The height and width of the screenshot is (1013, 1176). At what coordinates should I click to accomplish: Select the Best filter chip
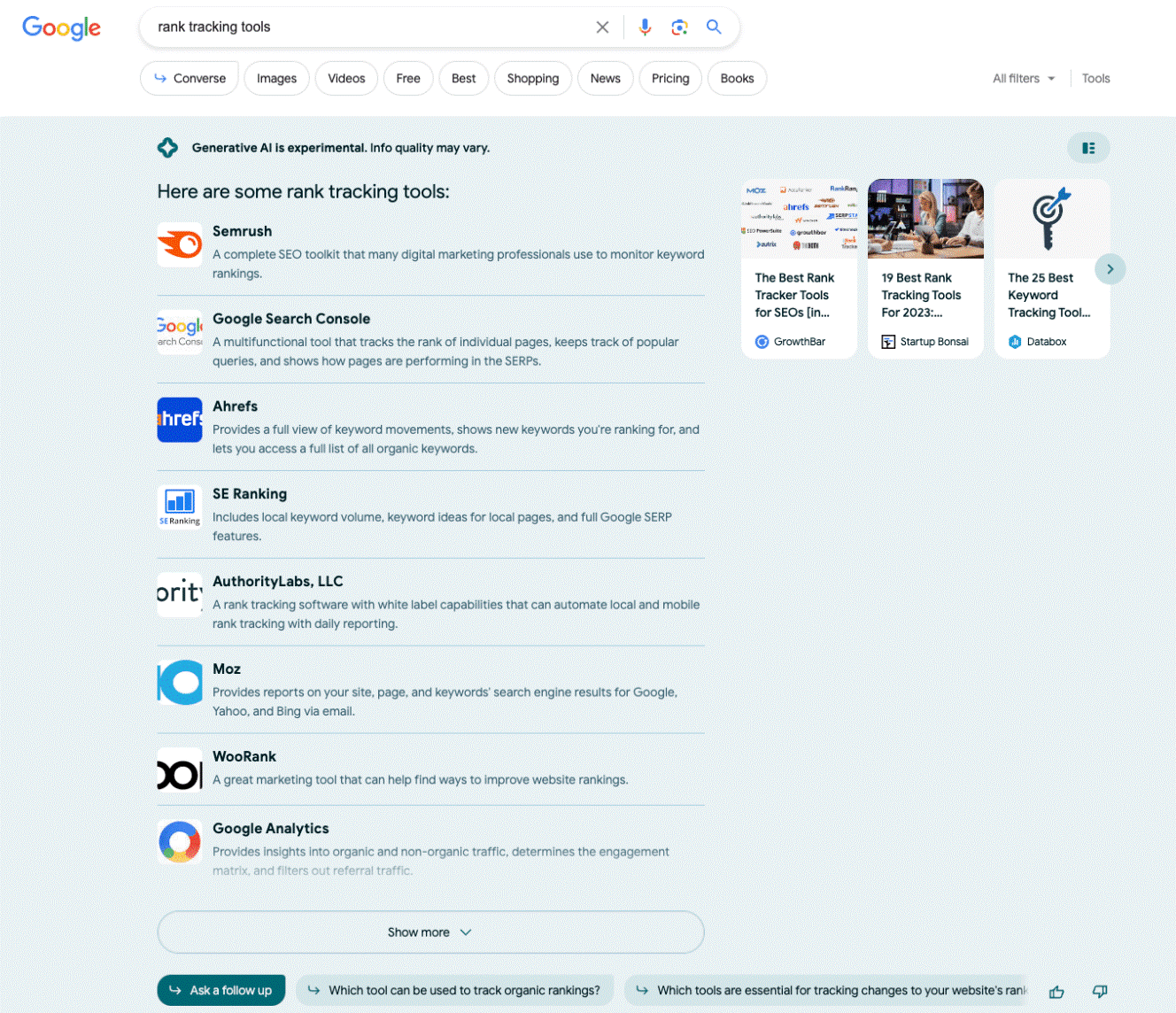coord(463,79)
